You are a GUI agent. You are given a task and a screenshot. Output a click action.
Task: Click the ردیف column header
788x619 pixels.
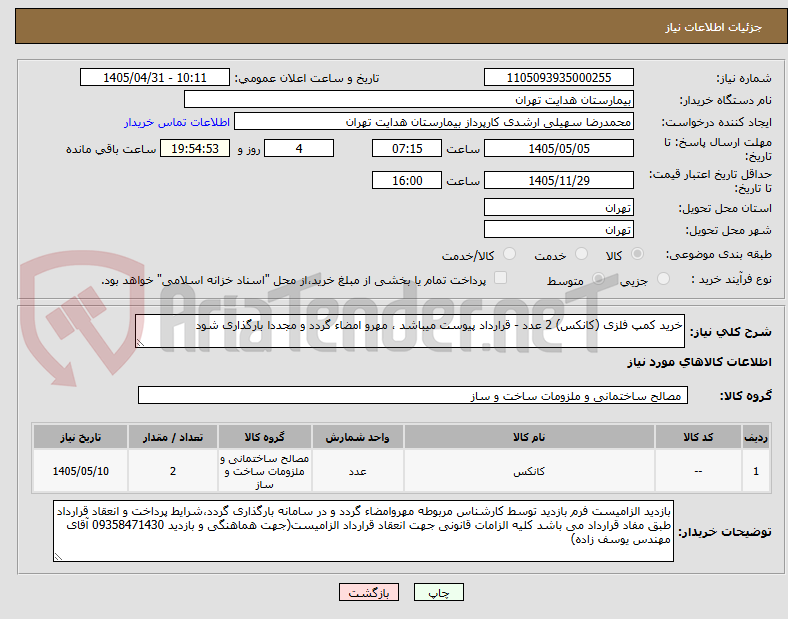pos(756,437)
